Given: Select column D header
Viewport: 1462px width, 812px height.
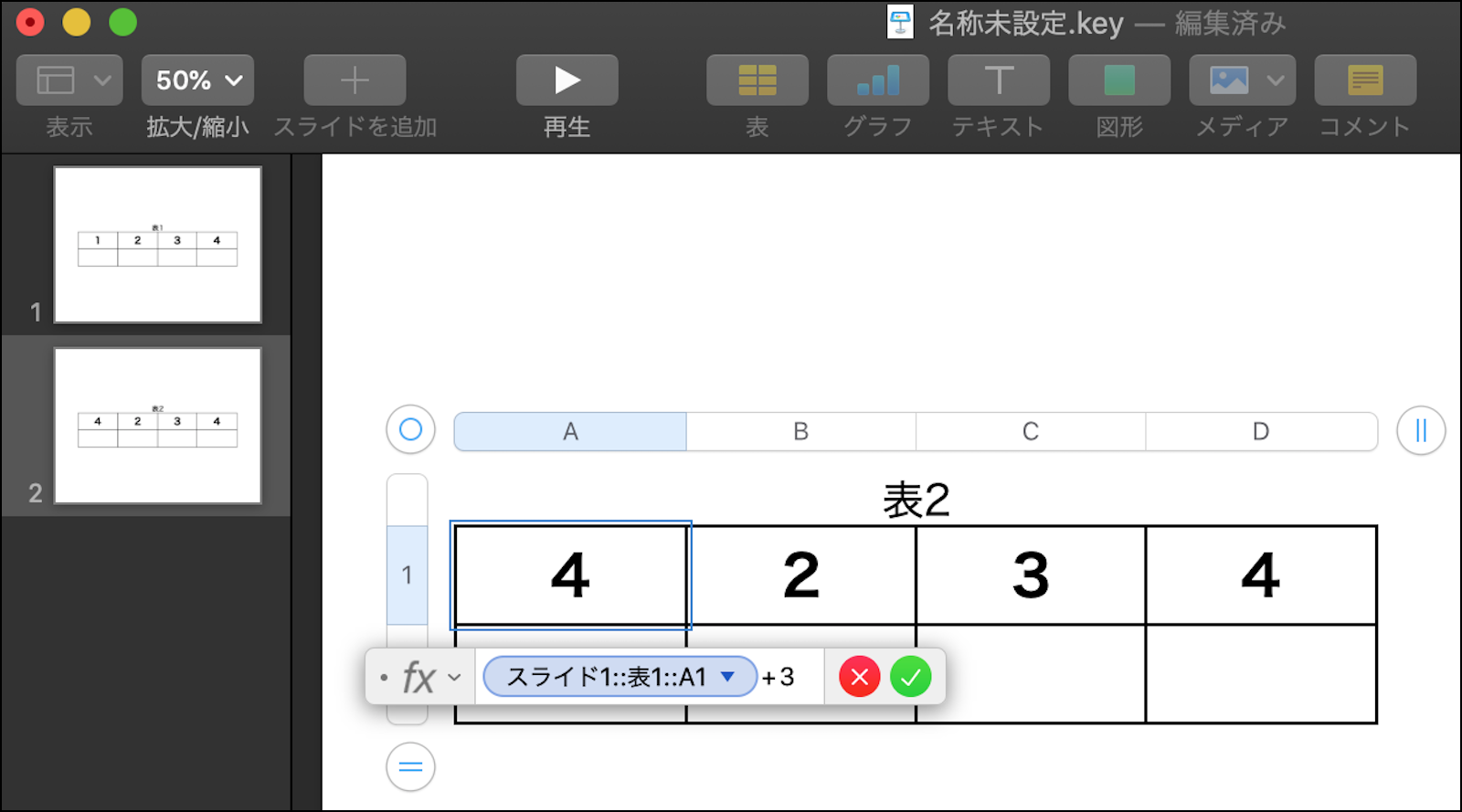Looking at the screenshot, I should [x=1261, y=431].
